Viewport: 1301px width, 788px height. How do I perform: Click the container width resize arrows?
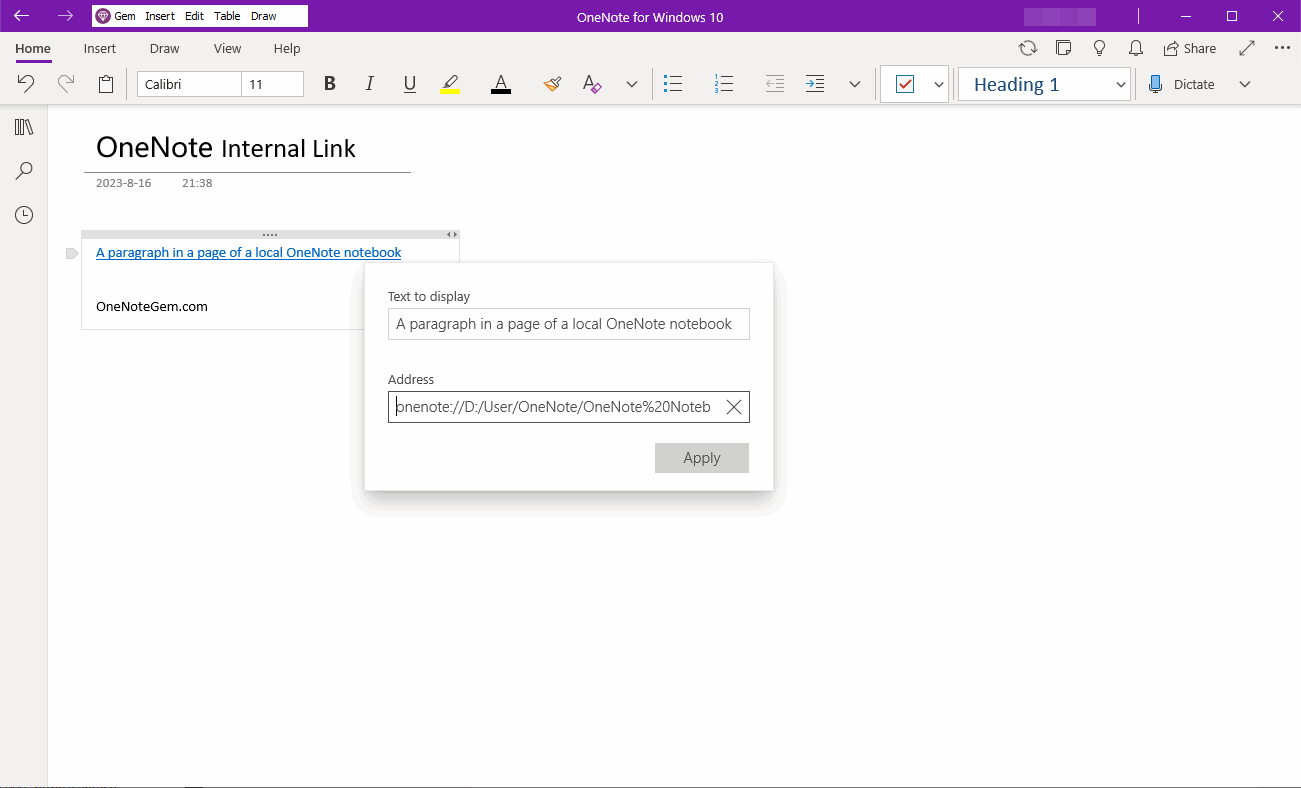(x=452, y=234)
